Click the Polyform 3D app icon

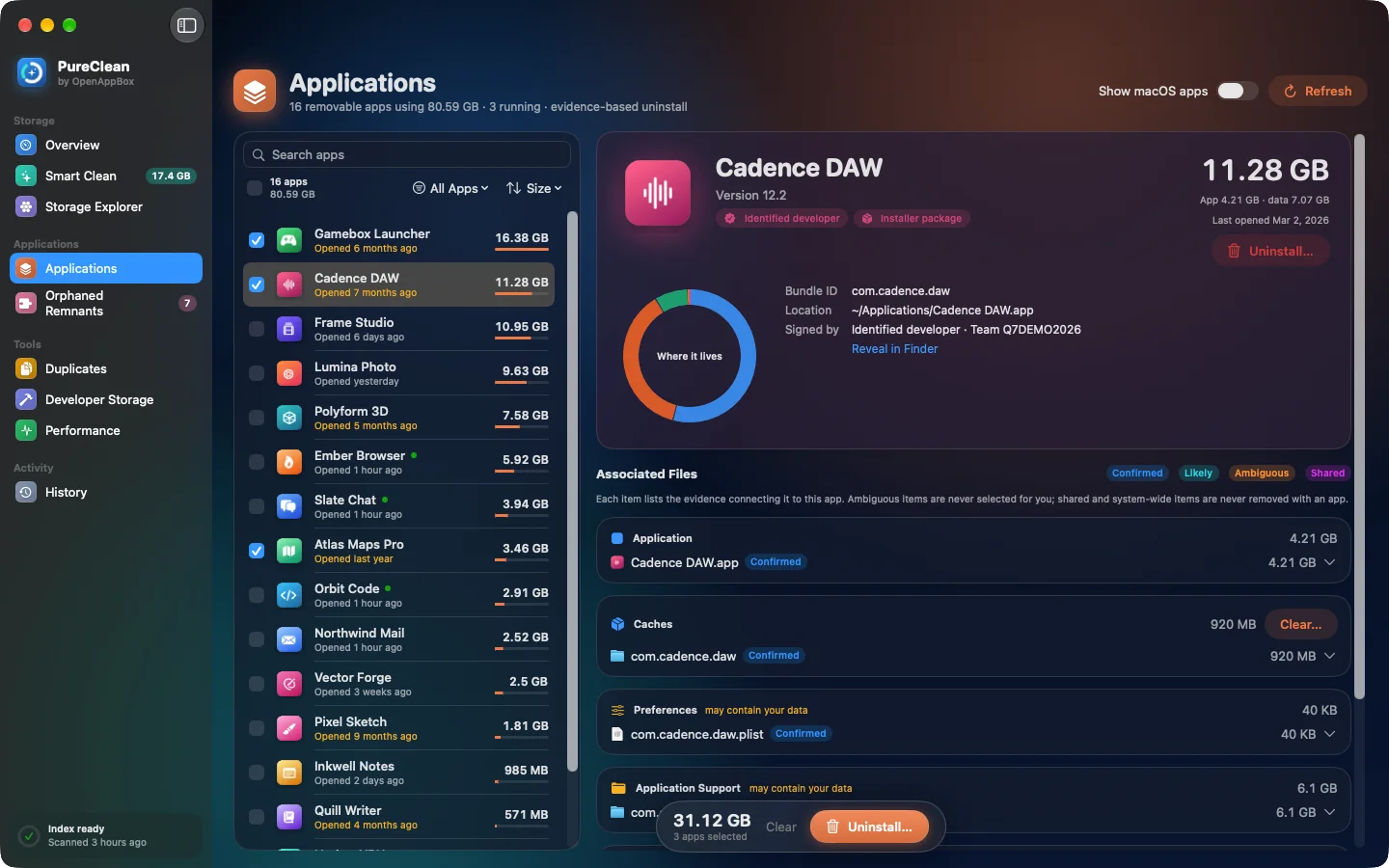point(289,418)
